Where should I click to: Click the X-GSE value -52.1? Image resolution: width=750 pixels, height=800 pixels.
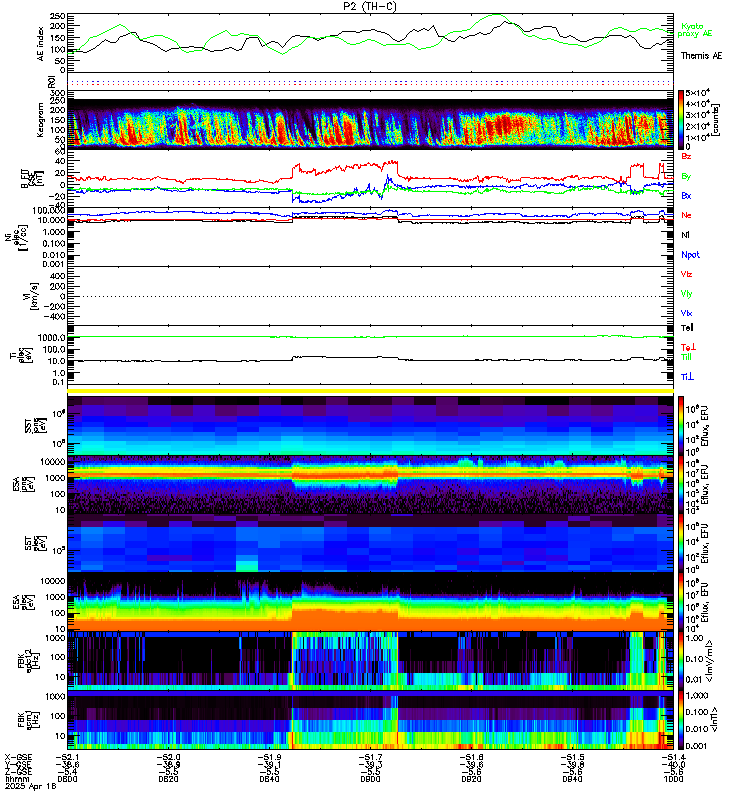click(x=67, y=758)
